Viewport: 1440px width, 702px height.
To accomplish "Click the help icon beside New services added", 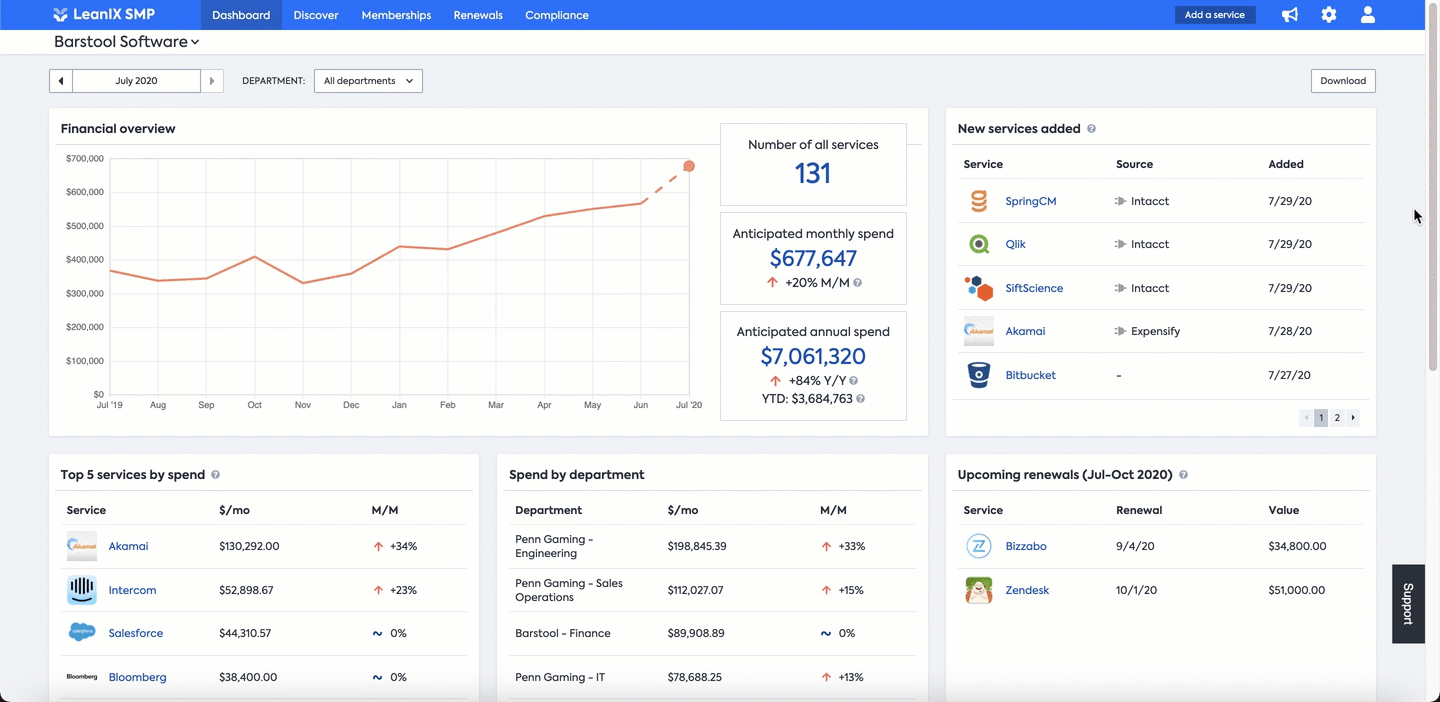I will pos(1091,129).
